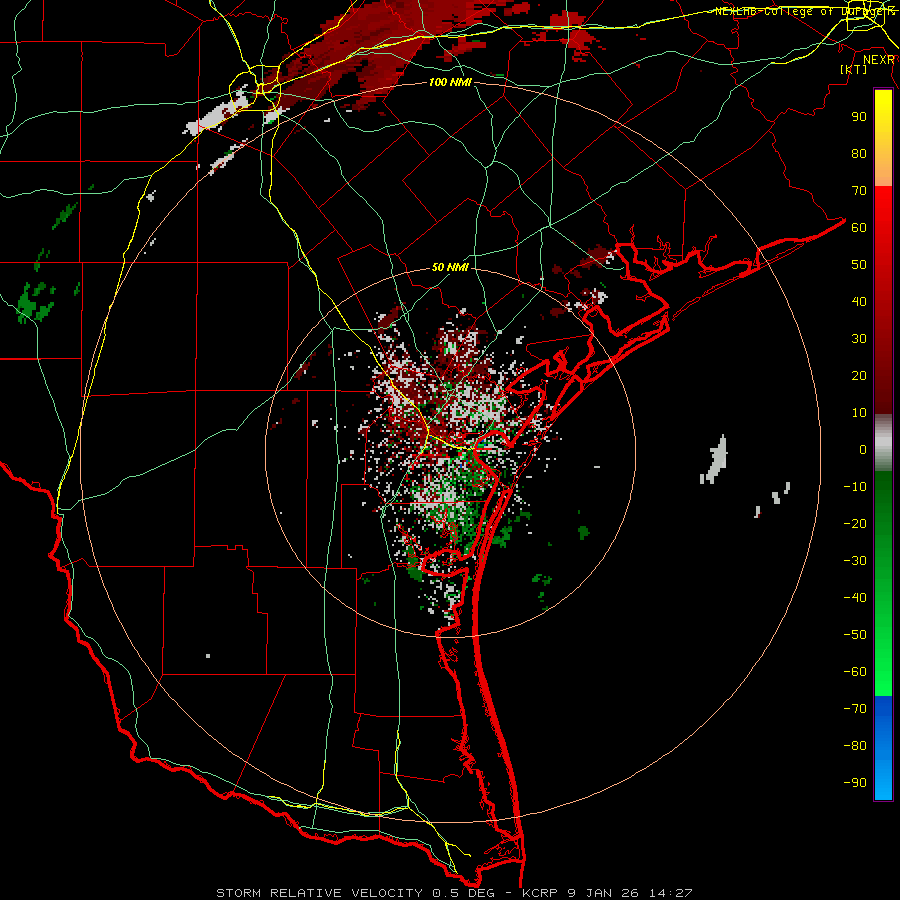Click the 0 value on the velocity scale
Screen dimensions: 900x900
coord(863,450)
